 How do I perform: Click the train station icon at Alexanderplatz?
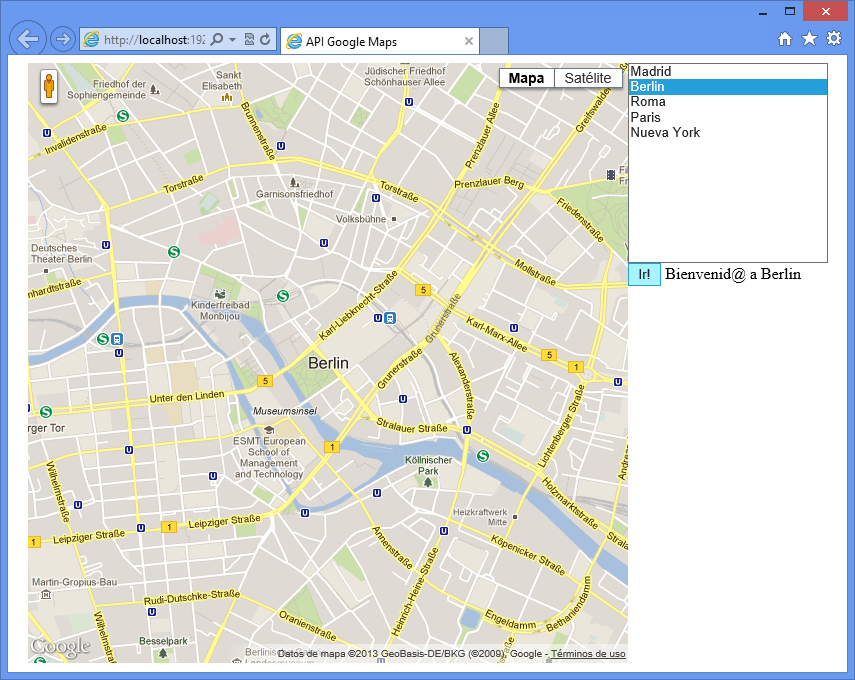[x=390, y=318]
